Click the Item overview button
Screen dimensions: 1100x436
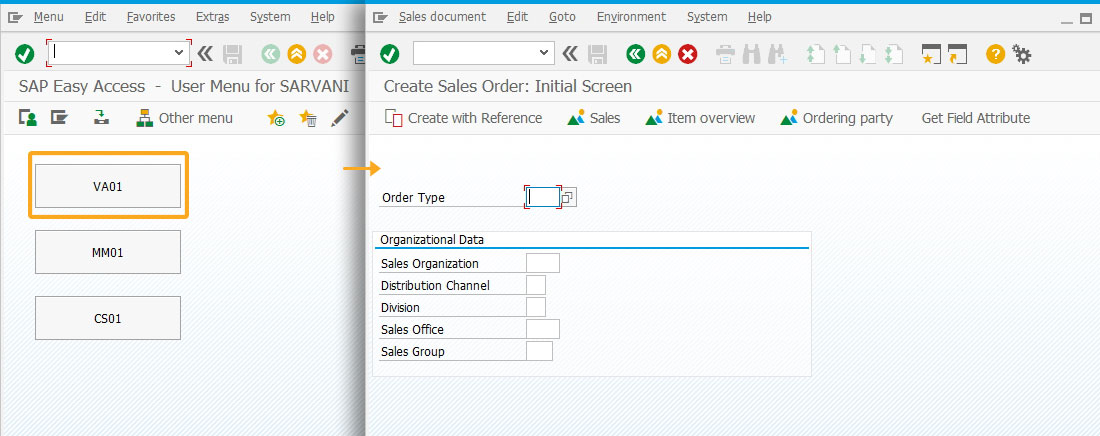(700, 118)
